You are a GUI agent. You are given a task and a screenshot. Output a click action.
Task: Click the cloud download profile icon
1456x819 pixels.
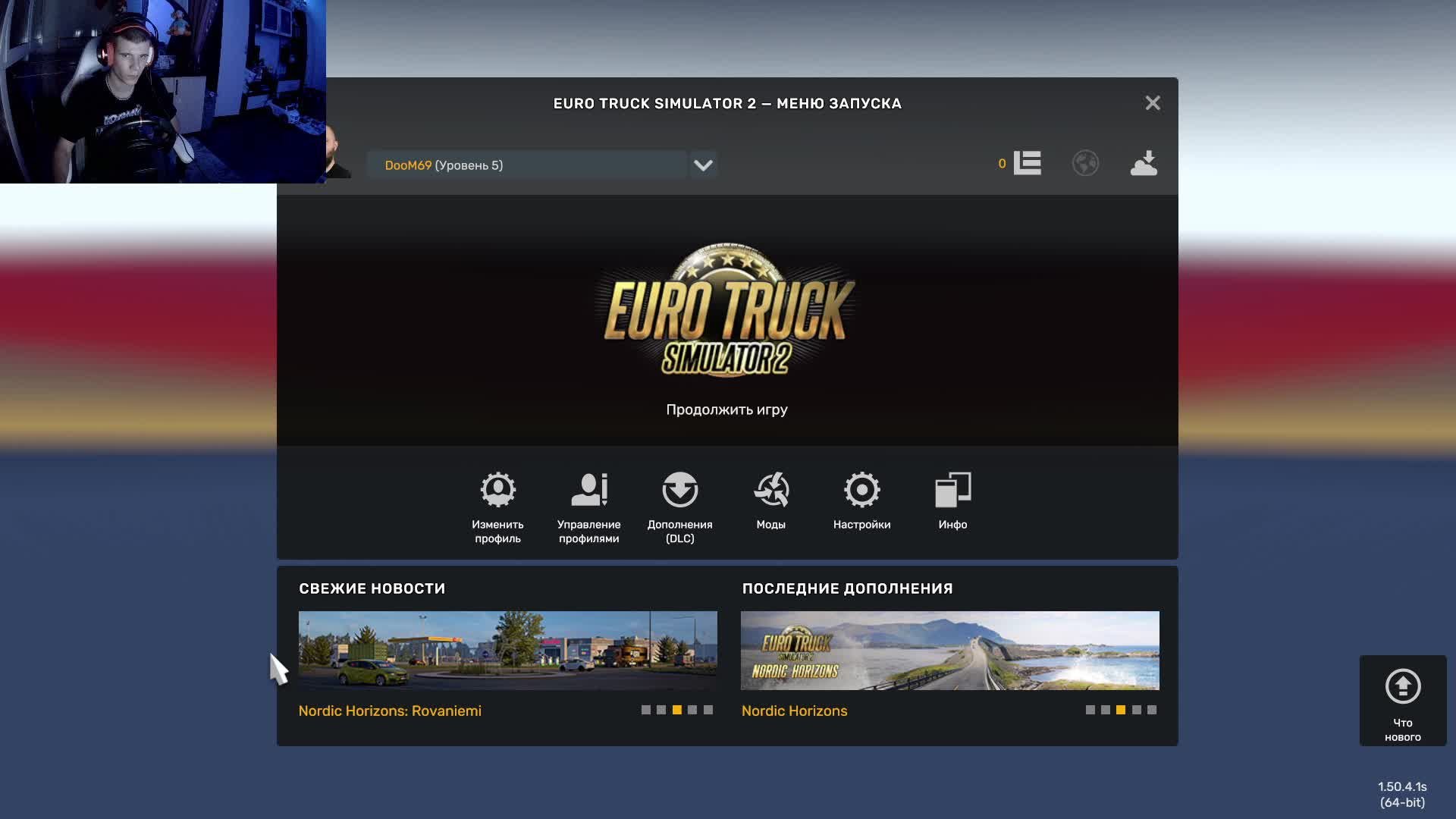click(1144, 163)
